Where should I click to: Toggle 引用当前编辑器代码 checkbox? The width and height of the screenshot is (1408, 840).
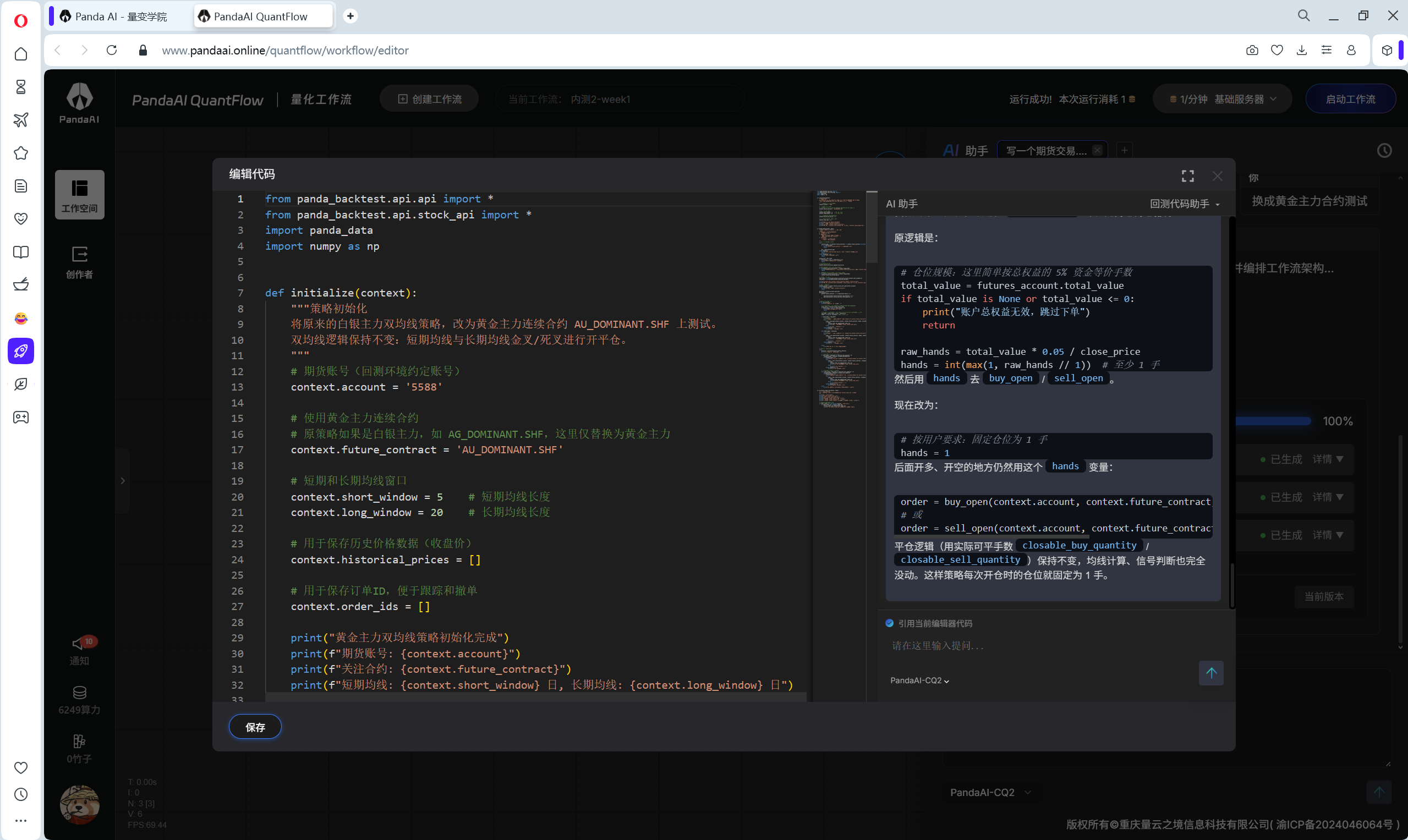[x=889, y=623]
